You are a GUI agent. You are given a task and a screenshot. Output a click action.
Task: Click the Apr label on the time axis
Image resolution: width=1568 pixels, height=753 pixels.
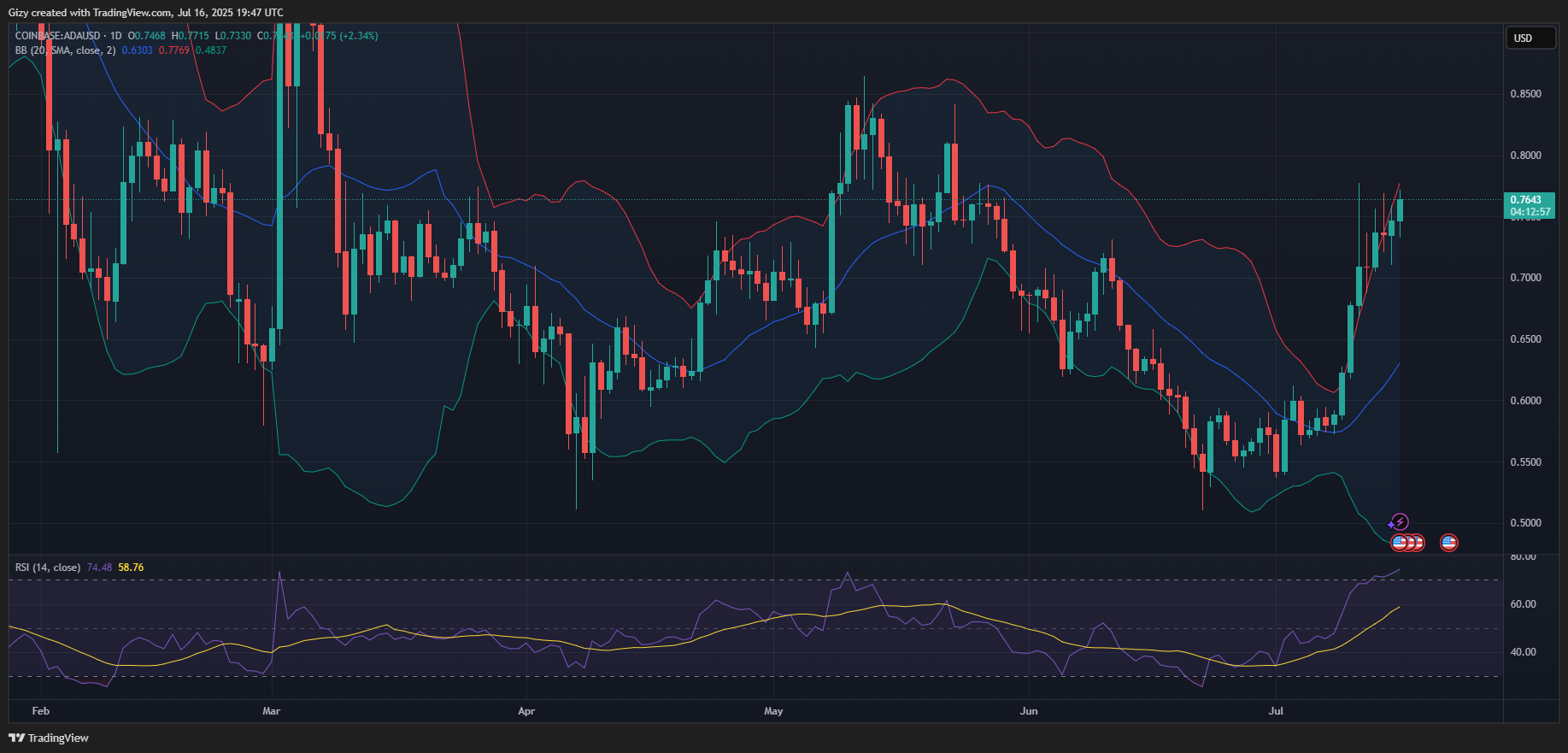526,711
